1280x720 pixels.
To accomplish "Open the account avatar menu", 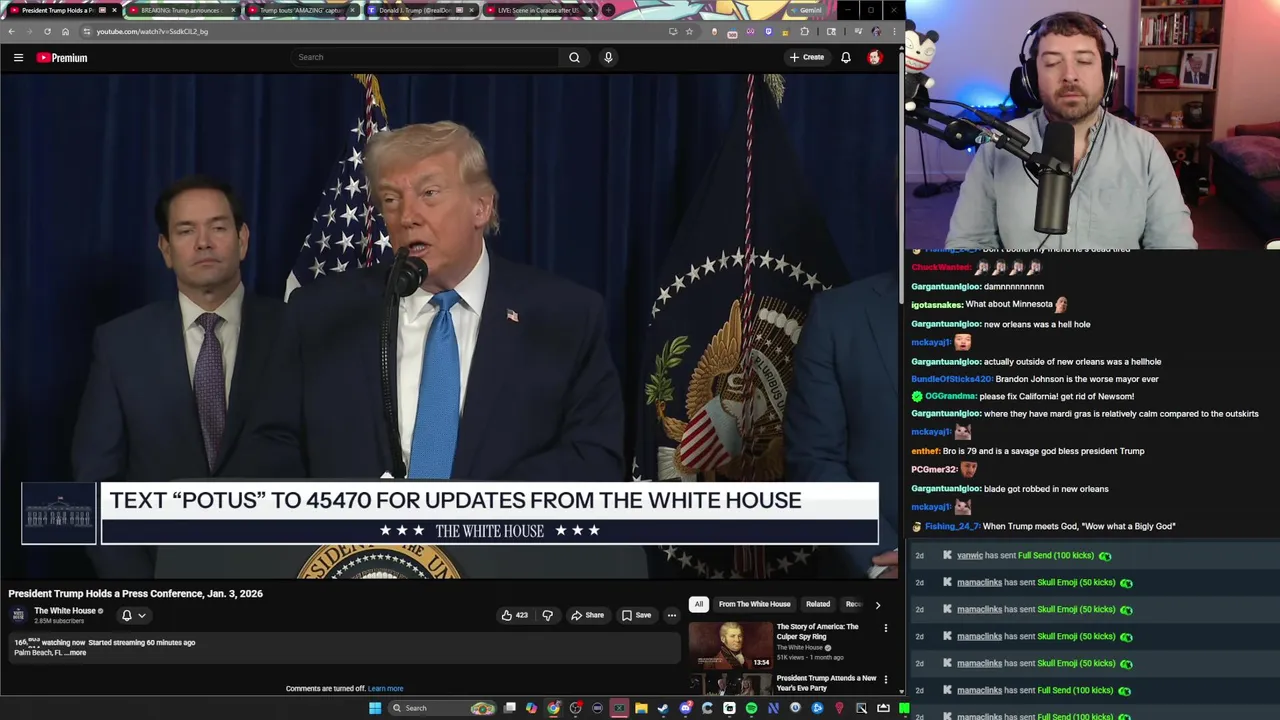I will pos(875,57).
